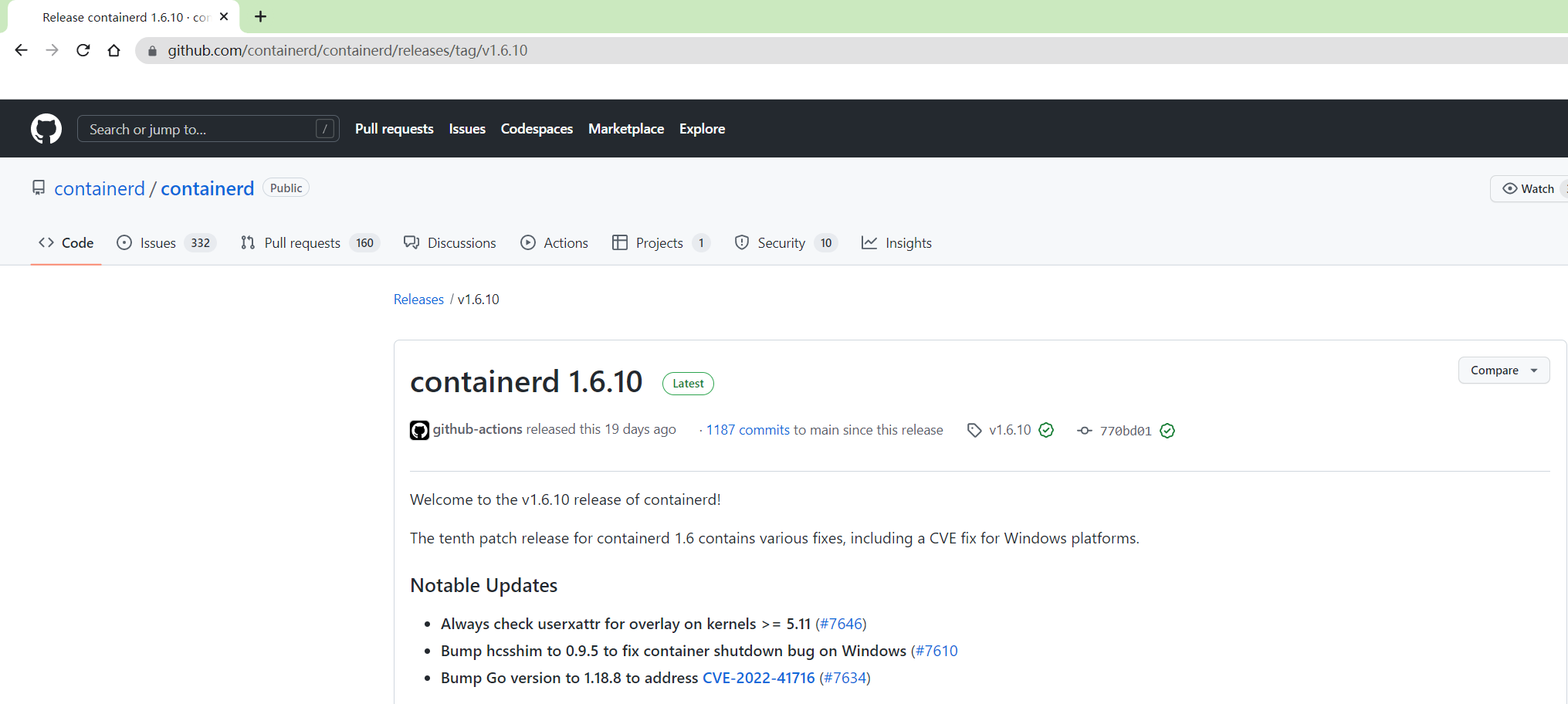Open the CVE-2022-41716 link

759,678
